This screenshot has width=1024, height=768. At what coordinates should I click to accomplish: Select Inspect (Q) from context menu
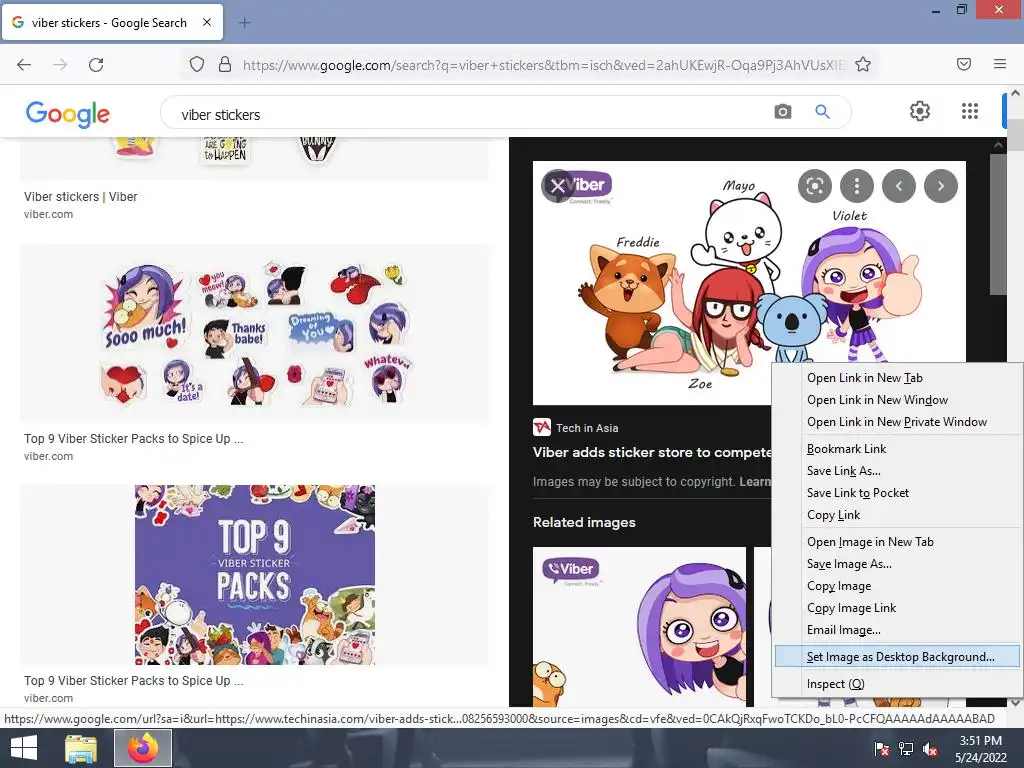(835, 684)
